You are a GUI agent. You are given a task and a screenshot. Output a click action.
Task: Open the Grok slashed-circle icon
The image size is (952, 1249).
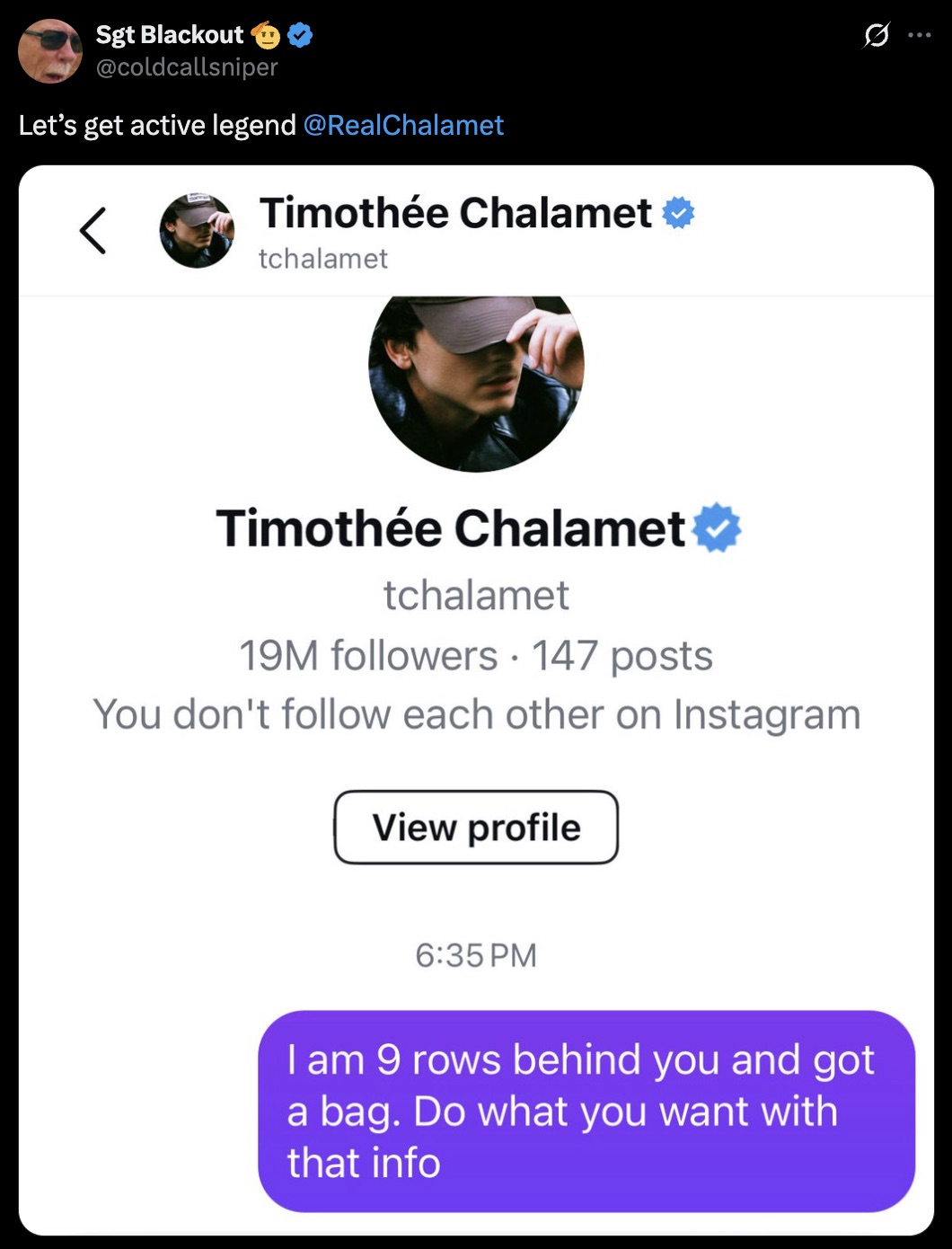(876, 36)
